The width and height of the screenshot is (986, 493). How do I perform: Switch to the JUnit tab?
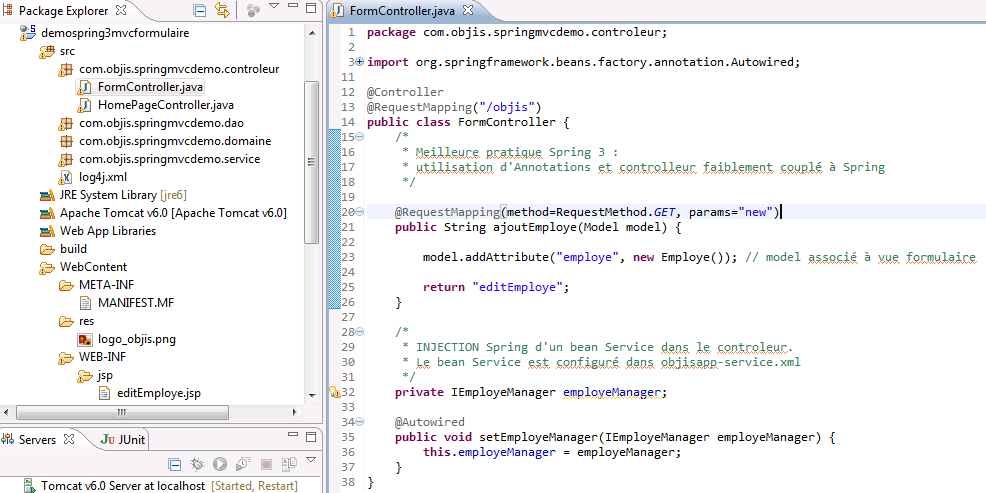coord(123,440)
